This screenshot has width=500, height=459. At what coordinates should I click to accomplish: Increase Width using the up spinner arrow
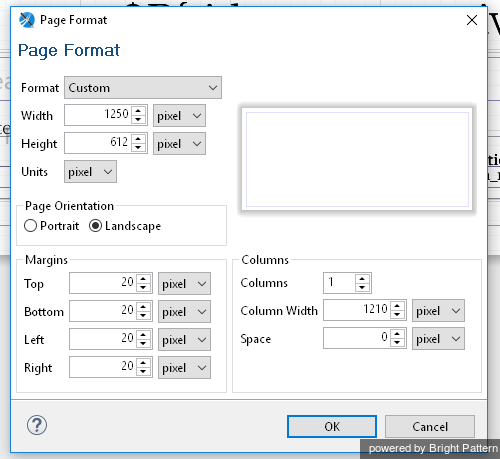138,111
